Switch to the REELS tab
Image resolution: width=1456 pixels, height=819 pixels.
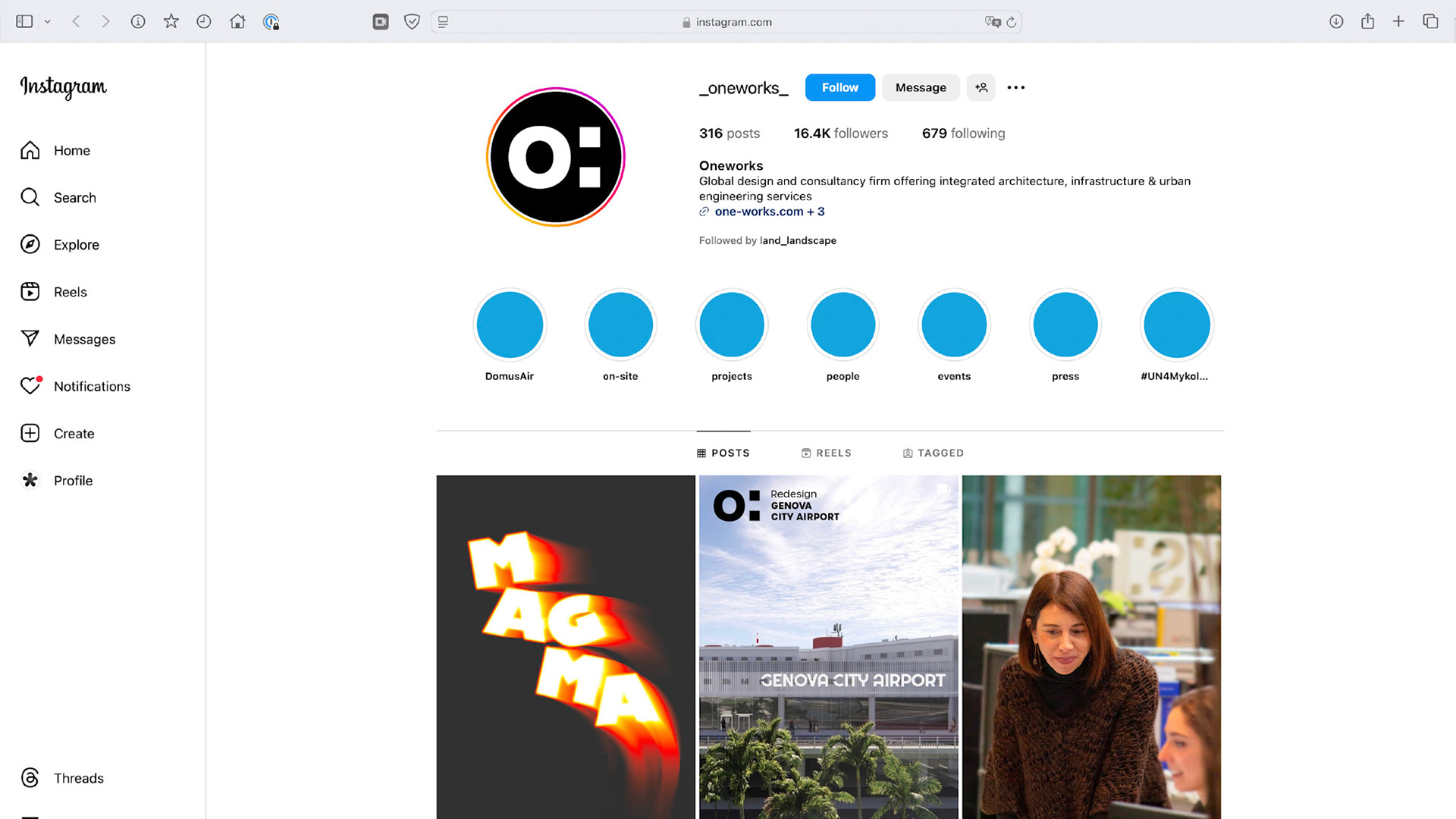[x=827, y=453]
